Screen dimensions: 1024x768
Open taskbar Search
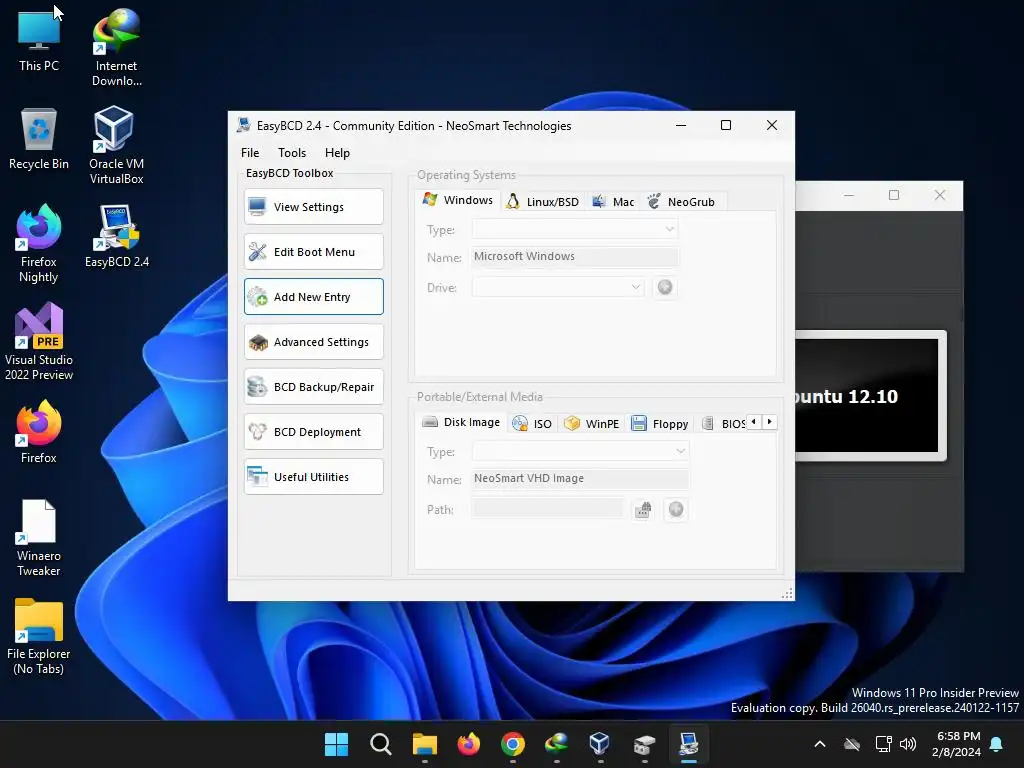tap(381, 744)
